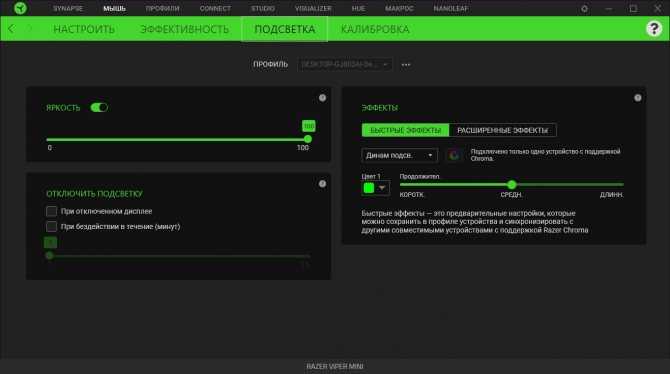Select Быстрые эффекты button
This screenshot has width=670, height=374.
pos(406,130)
